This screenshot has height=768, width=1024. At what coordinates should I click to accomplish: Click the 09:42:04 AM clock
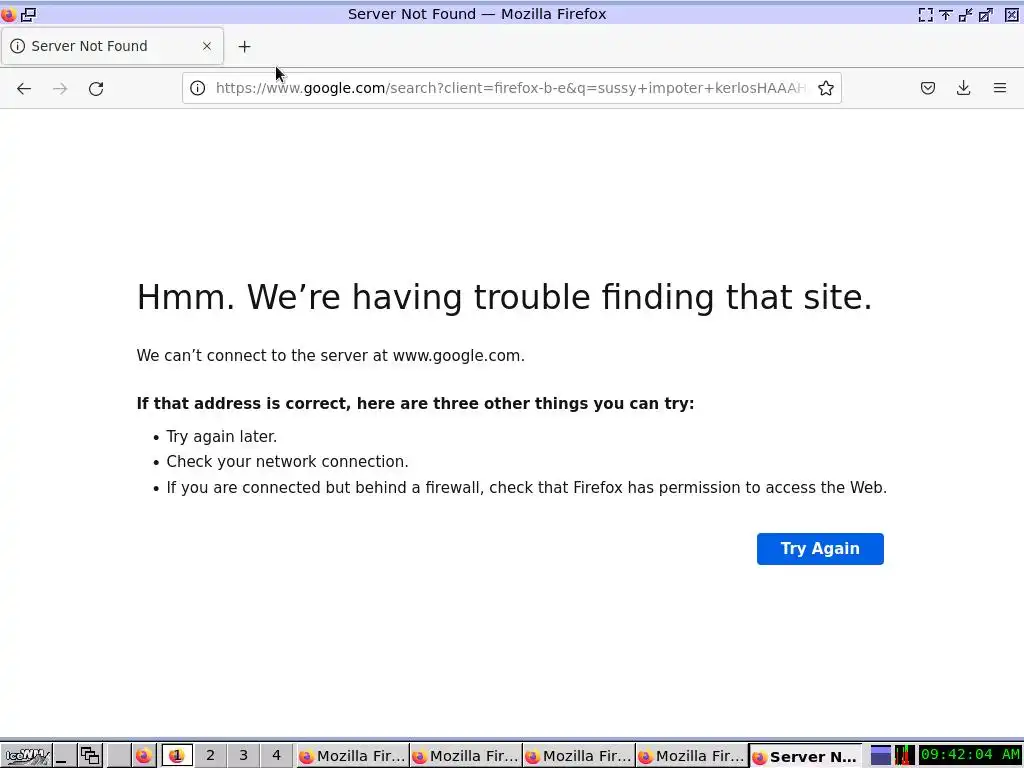(x=970, y=756)
